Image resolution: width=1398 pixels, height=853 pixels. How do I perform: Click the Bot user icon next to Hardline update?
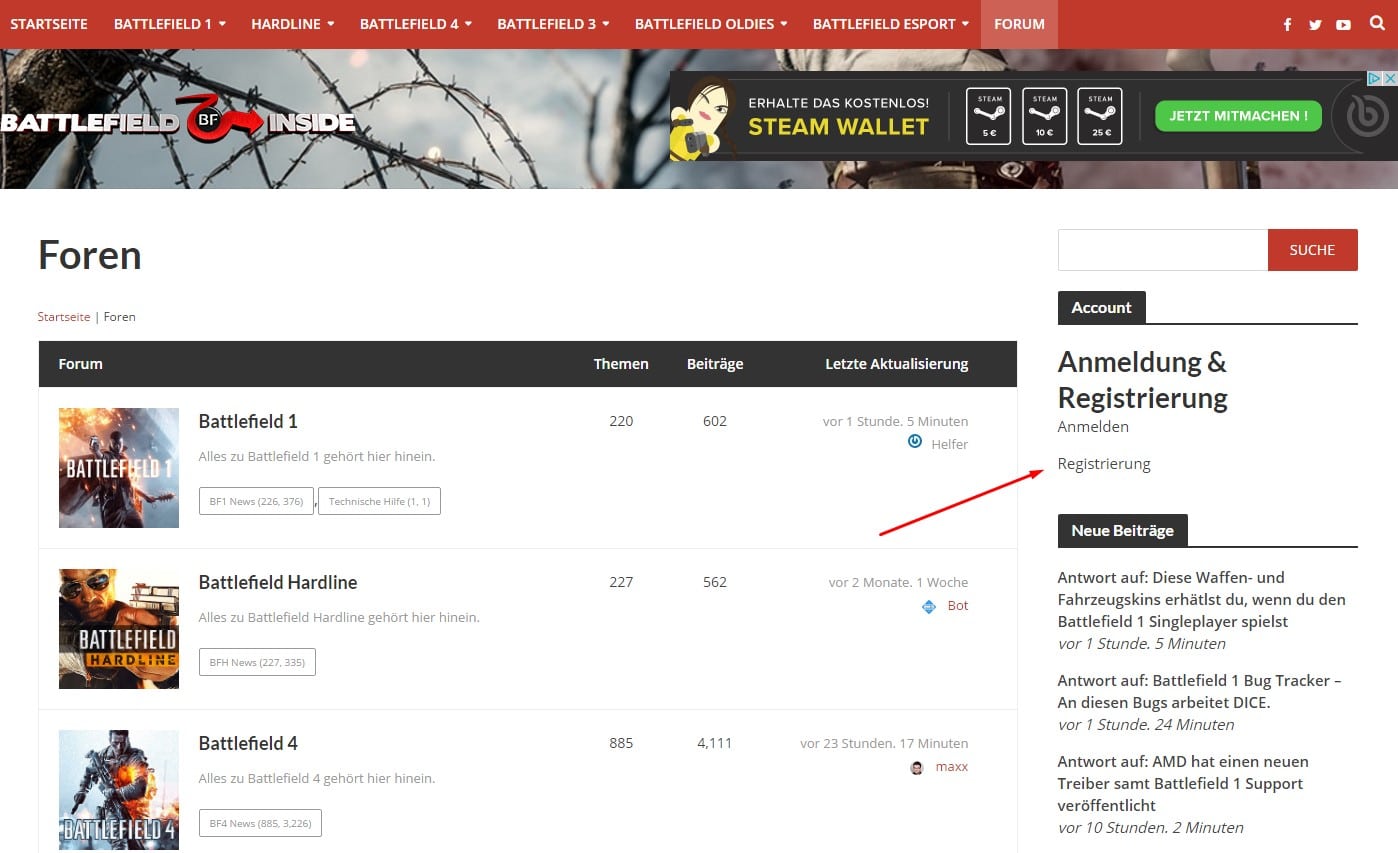[928, 605]
